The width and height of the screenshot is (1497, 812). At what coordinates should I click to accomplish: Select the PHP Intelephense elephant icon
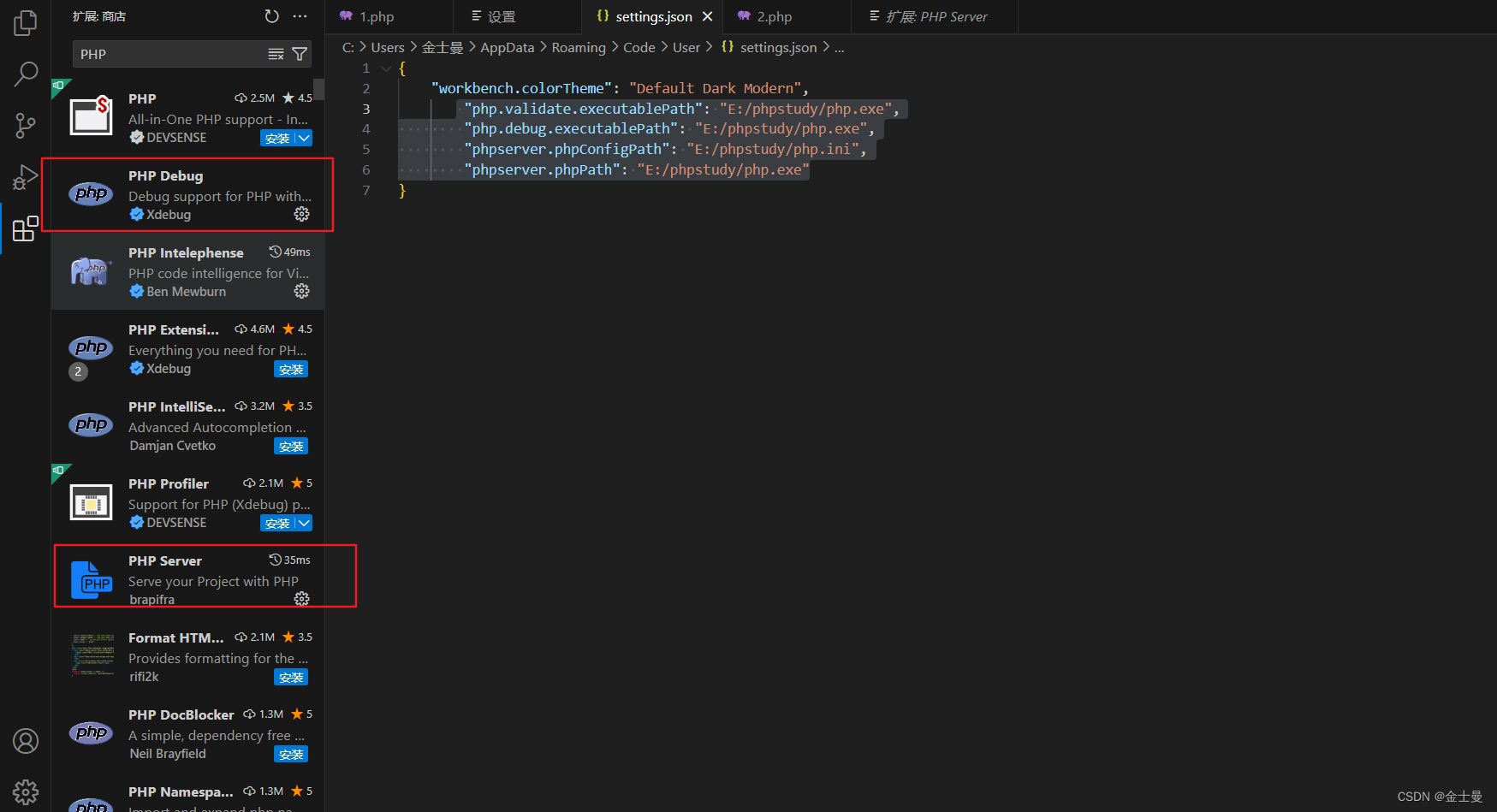click(x=91, y=271)
